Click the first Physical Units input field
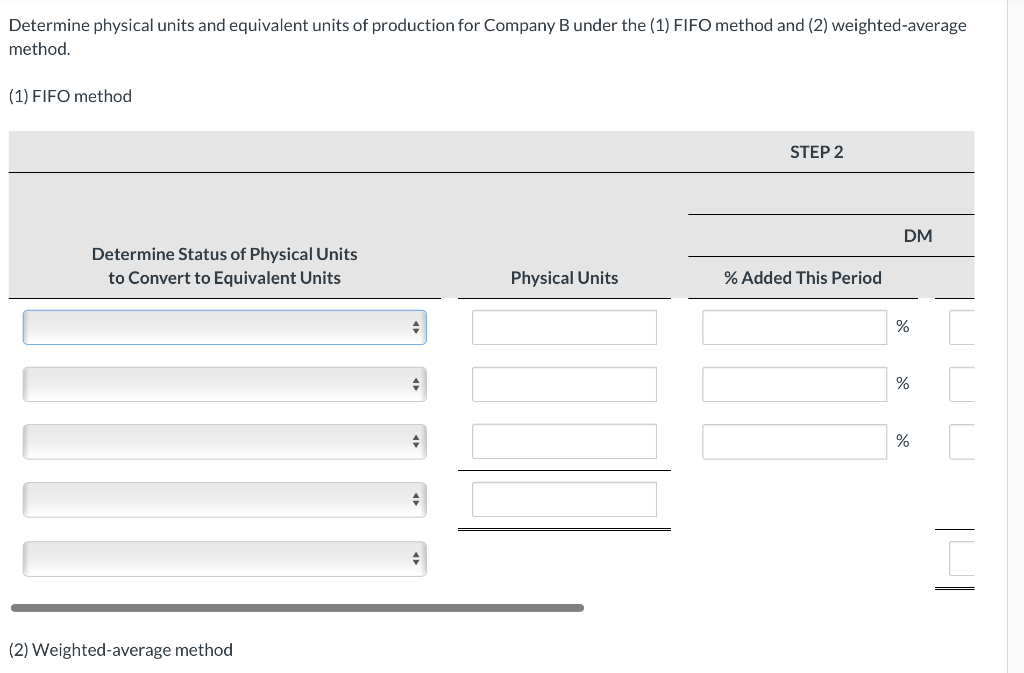 point(564,327)
